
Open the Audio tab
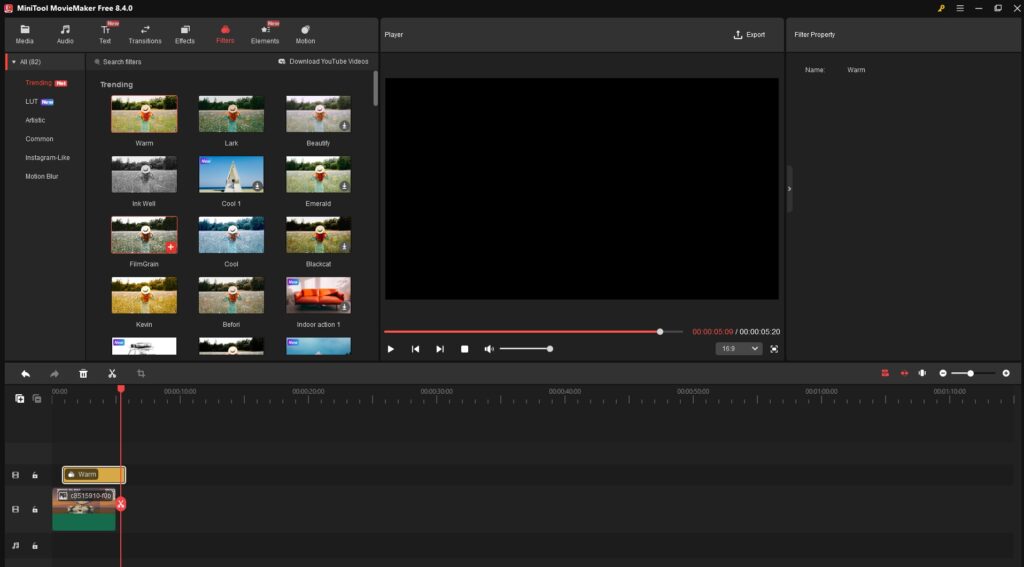pos(65,35)
